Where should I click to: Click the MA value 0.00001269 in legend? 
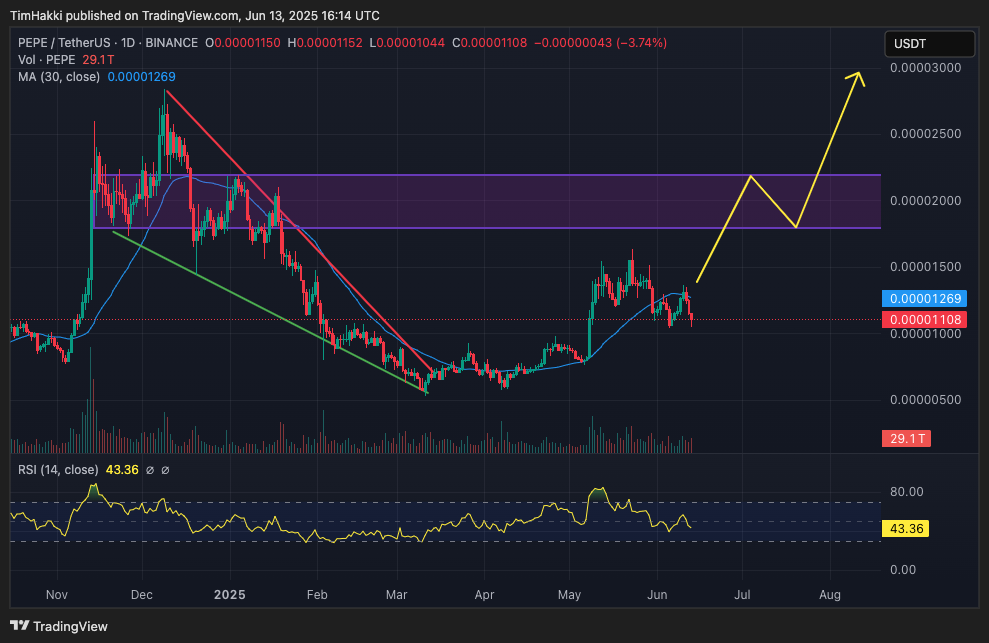(x=141, y=76)
